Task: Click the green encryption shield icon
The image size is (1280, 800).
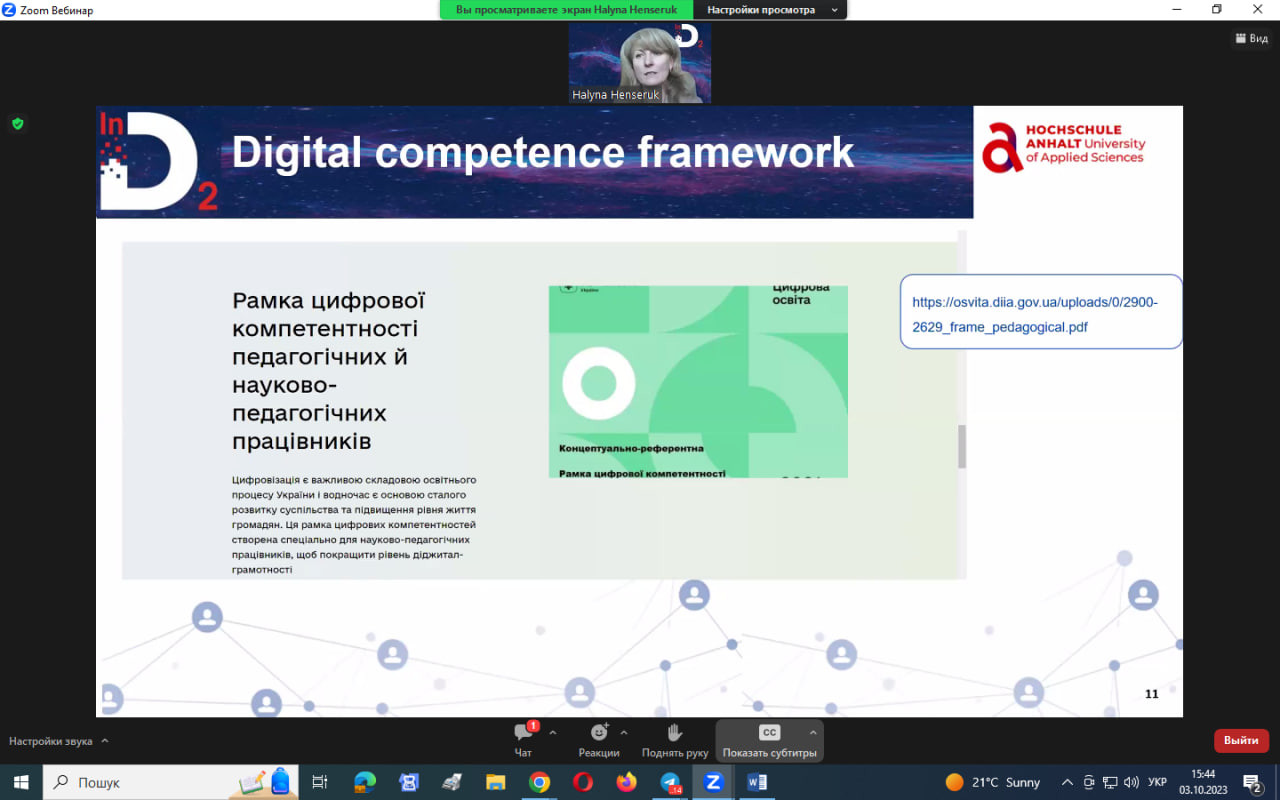Action: pyautogui.click(x=17, y=124)
